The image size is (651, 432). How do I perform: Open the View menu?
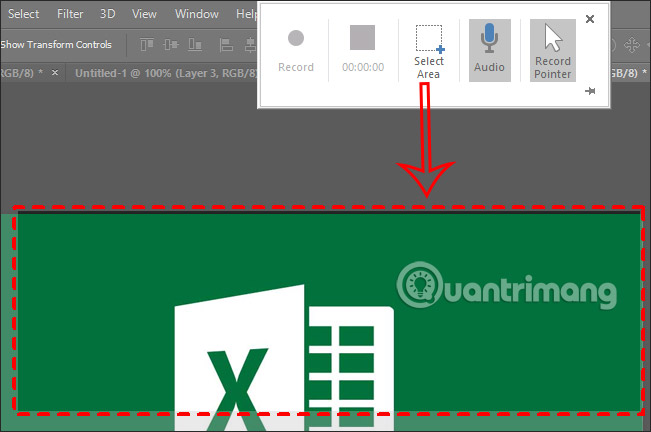coord(144,14)
